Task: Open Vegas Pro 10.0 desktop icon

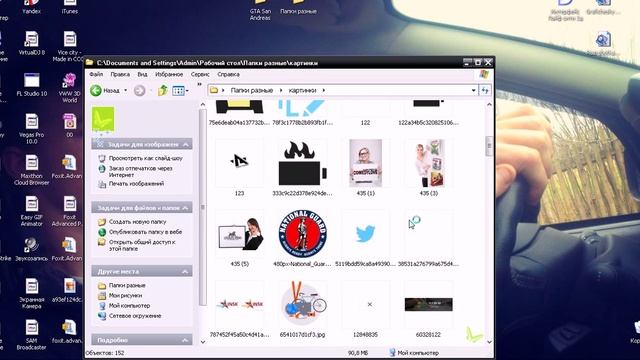Action: pyautogui.click(x=31, y=129)
